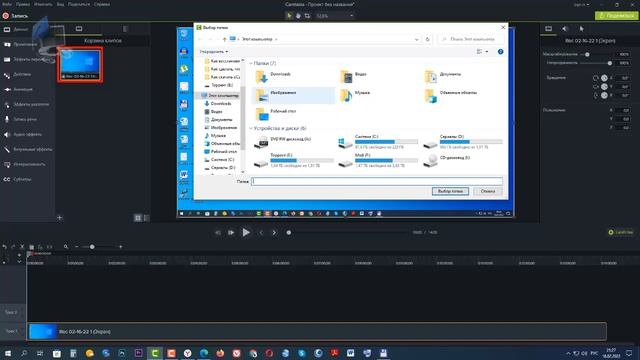Open the Animations (Анимация) panel
The width and height of the screenshot is (640, 360).
[x=19, y=89]
